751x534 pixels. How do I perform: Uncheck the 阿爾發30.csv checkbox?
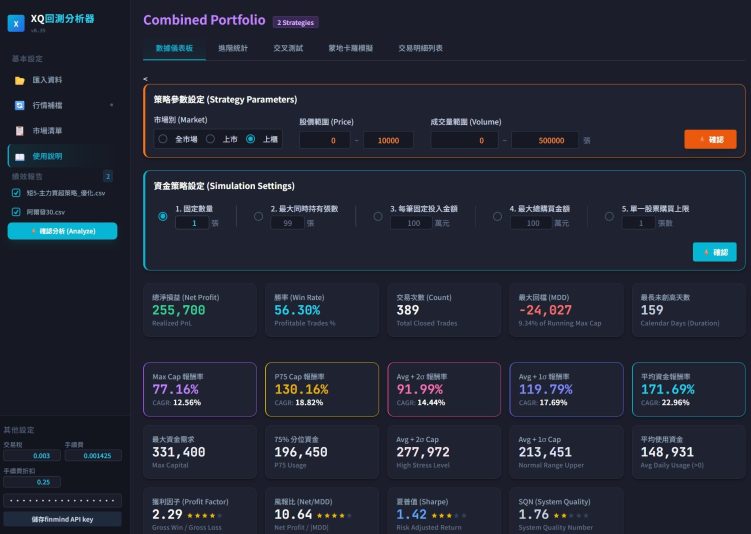15,212
